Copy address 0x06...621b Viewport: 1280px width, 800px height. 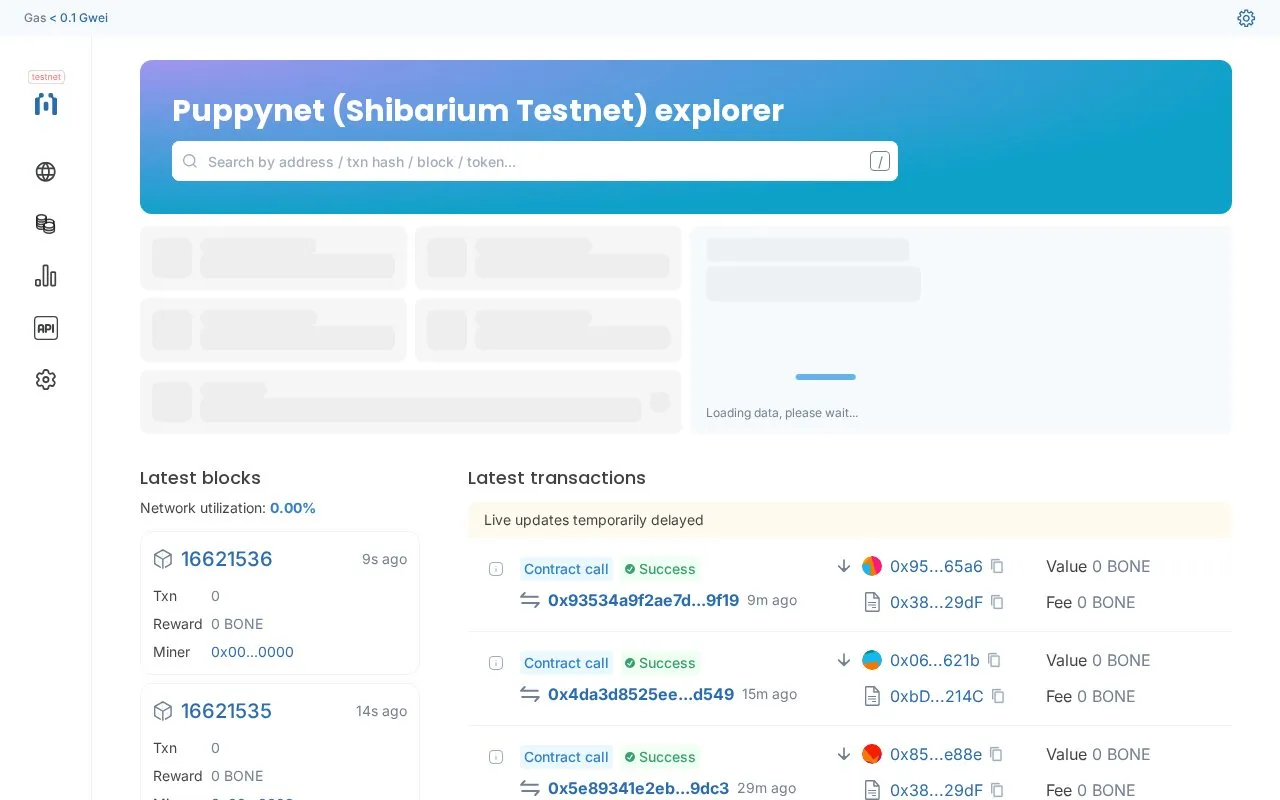click(x=994, y=660)
